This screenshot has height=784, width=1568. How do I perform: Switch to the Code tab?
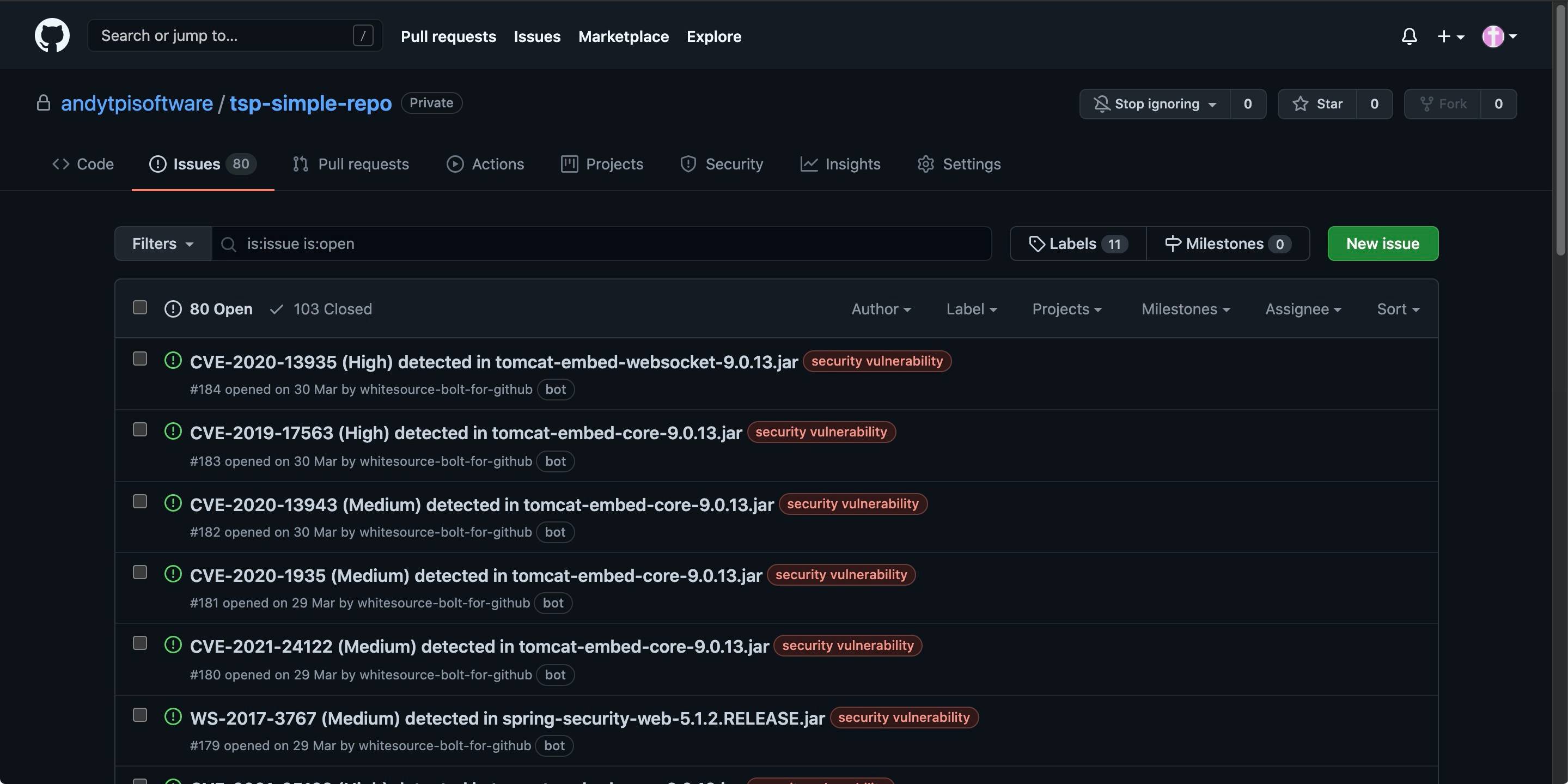coord(83,164)
